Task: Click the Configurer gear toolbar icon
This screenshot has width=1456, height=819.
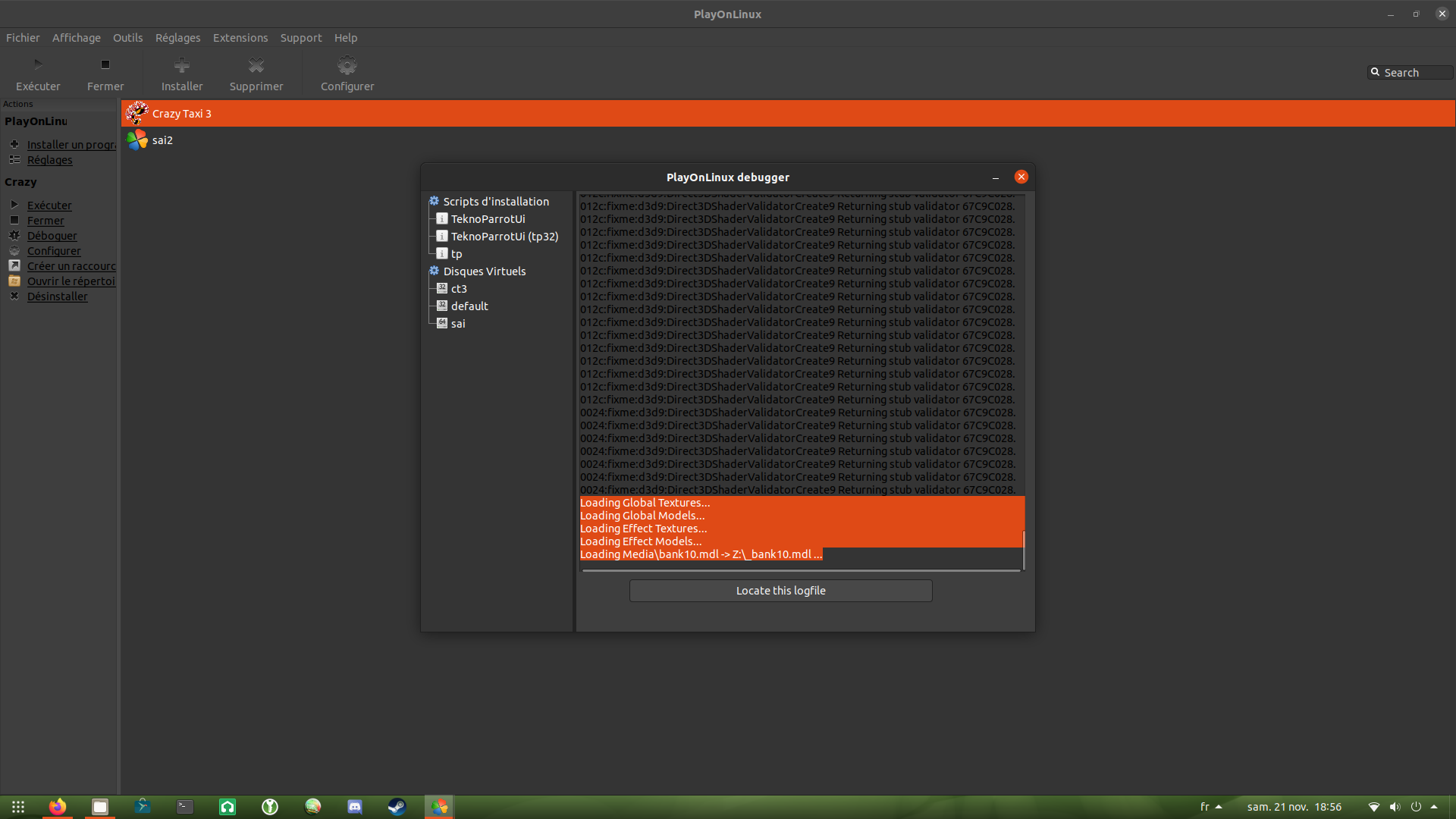Action: click(347, 64)
